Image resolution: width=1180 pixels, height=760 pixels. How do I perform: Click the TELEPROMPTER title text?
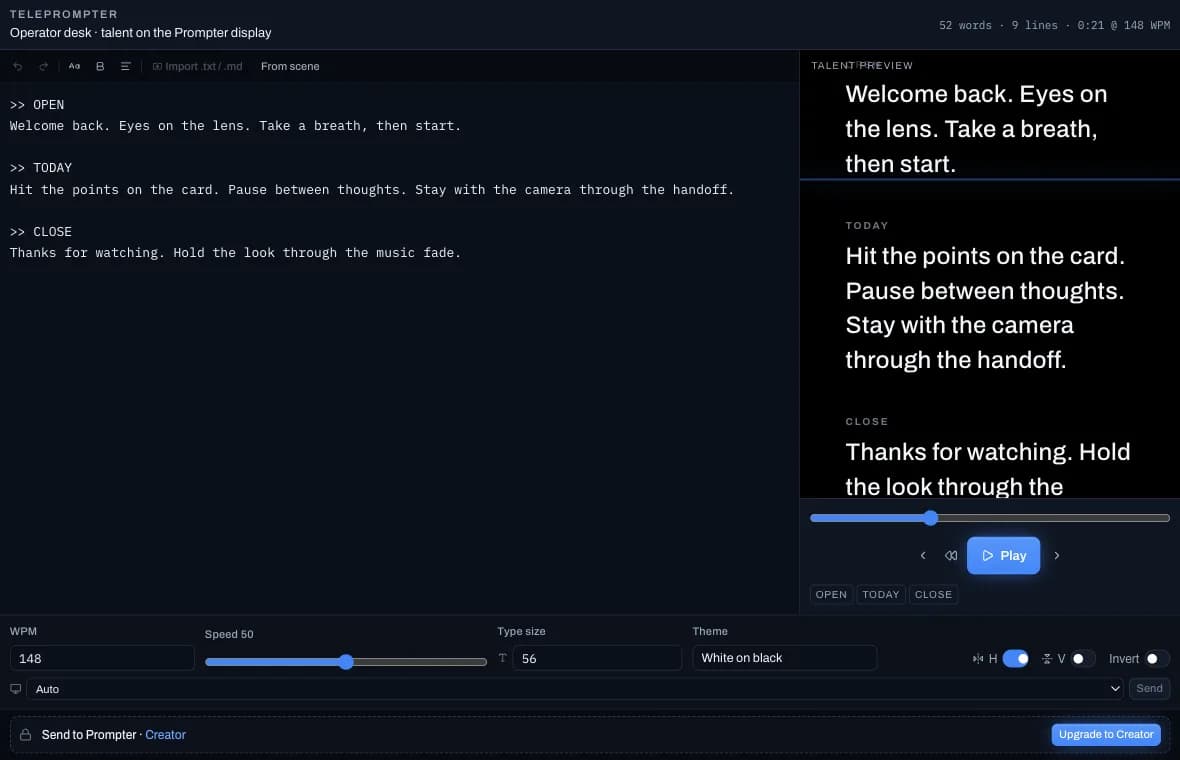tap(64, 14)
